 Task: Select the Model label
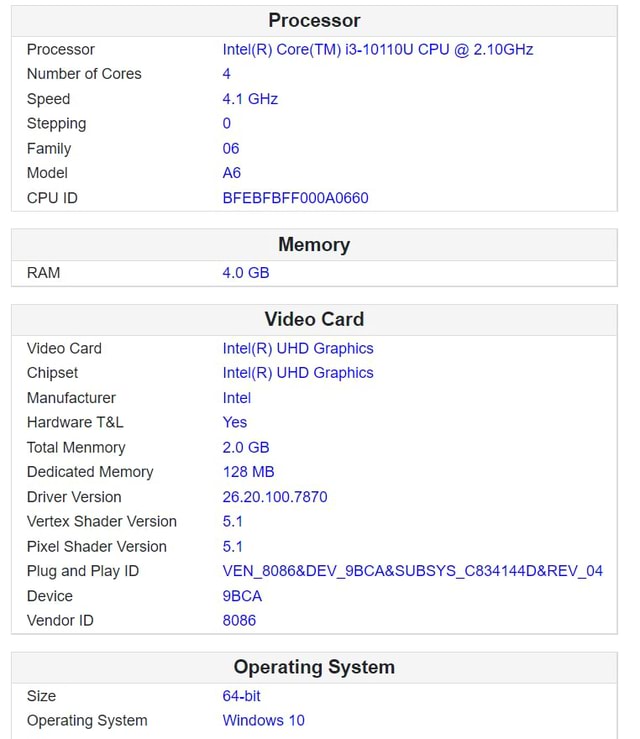47,173
